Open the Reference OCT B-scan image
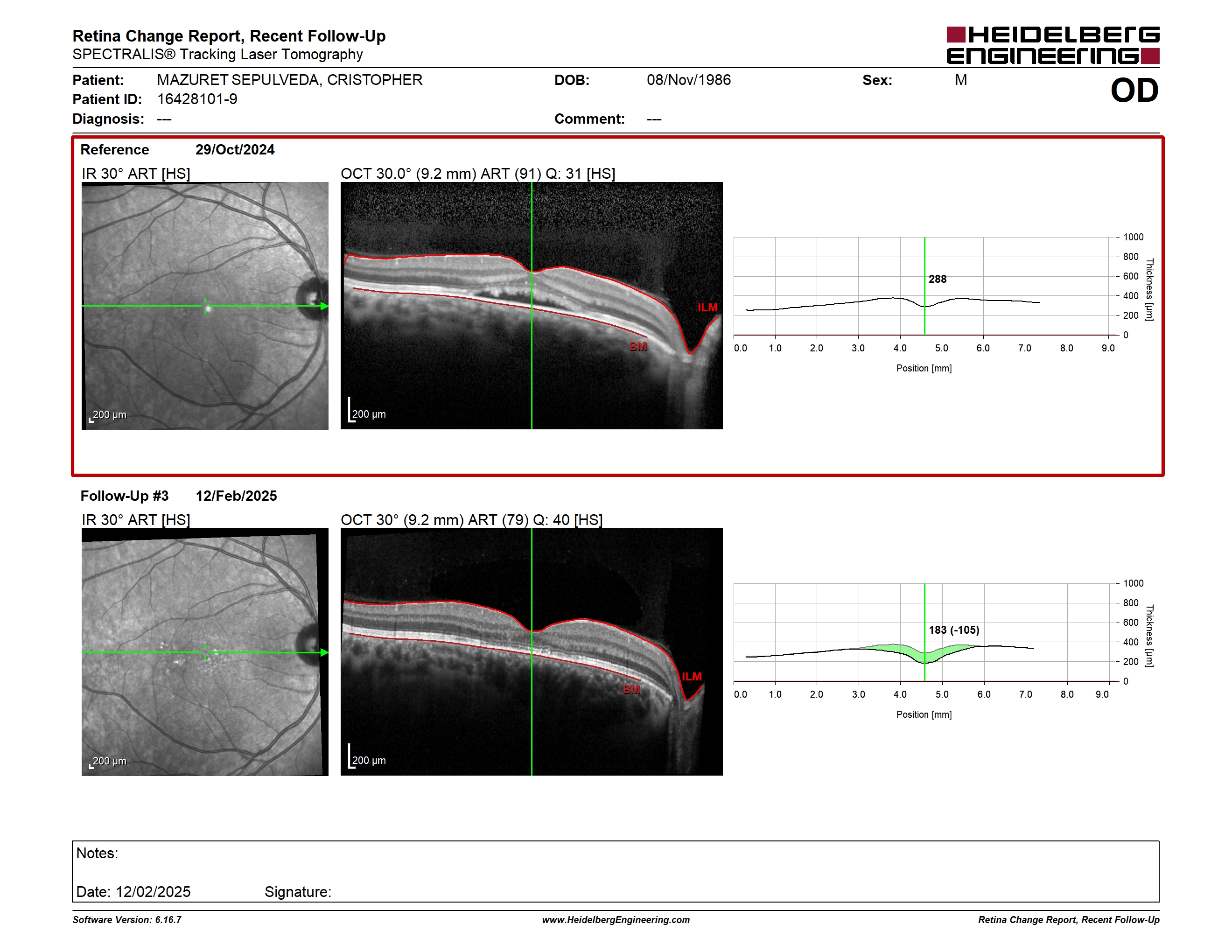1232x952 pixels. [532, 306]
